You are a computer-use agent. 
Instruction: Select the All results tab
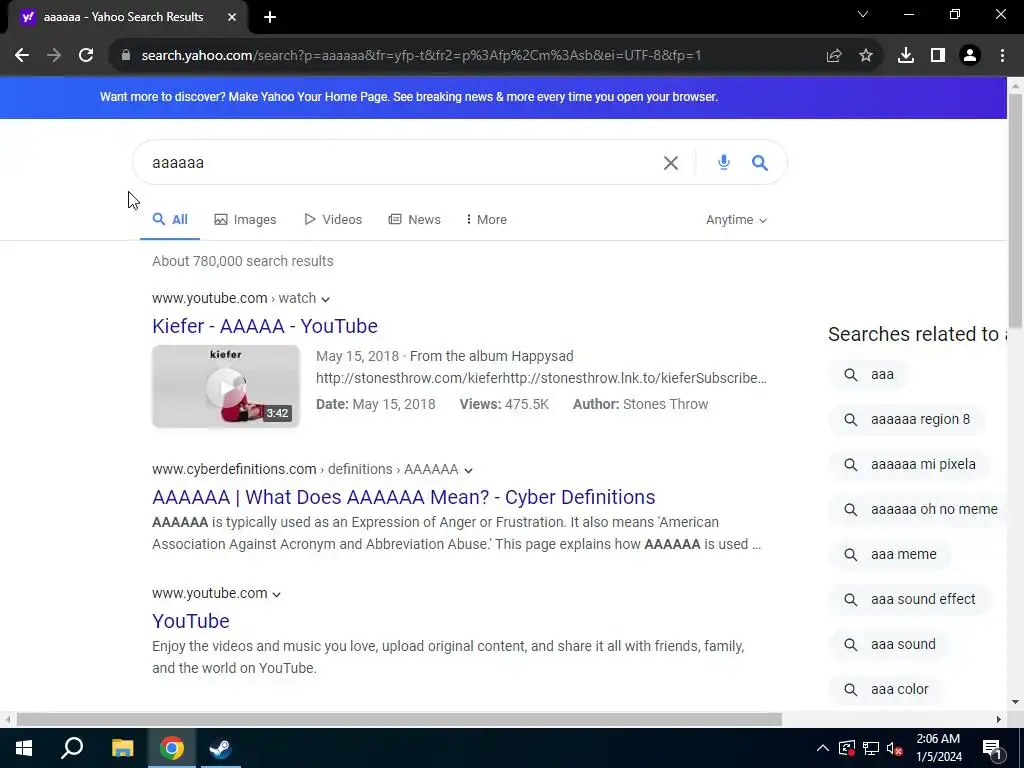tap(170, 219)
